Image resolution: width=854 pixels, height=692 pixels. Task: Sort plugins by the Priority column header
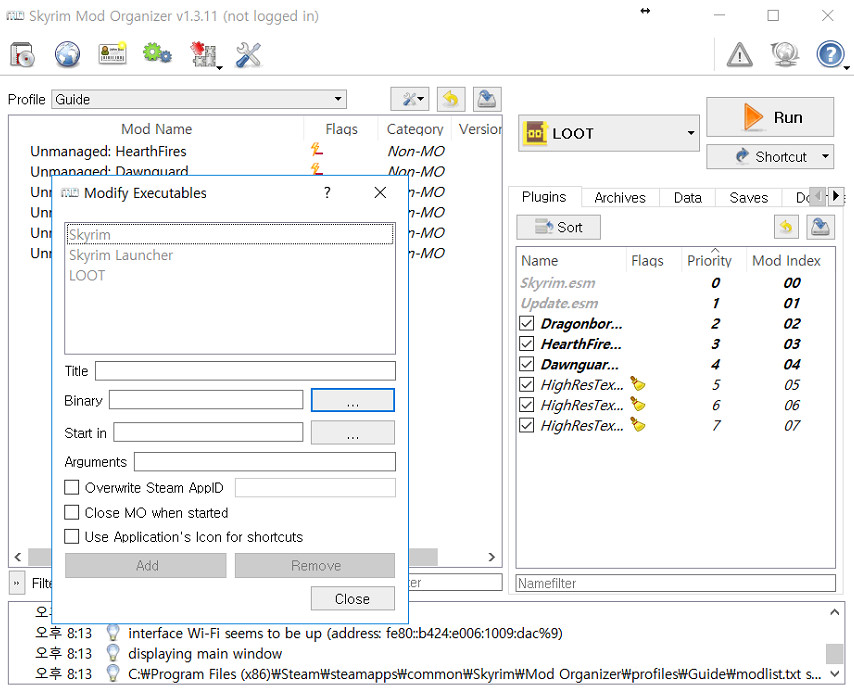coord(709,260)
